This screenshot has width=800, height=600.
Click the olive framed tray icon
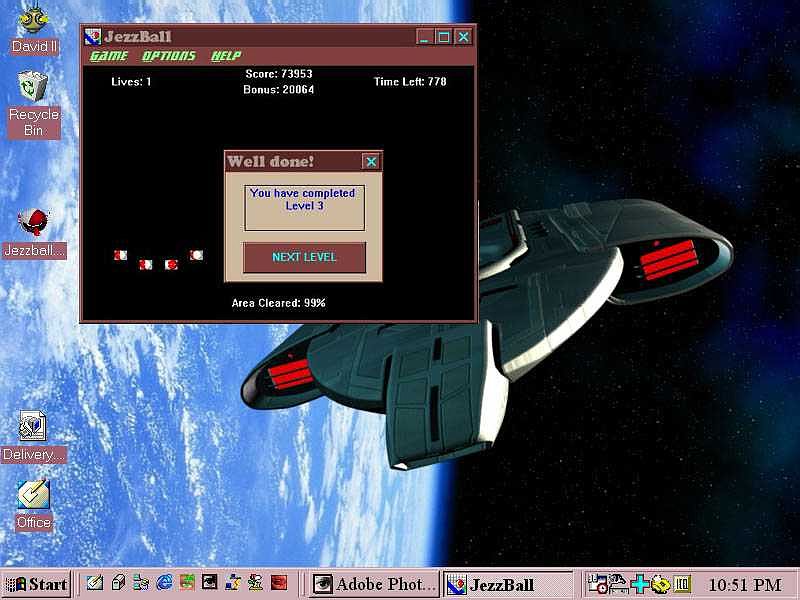tap(683, 584)
